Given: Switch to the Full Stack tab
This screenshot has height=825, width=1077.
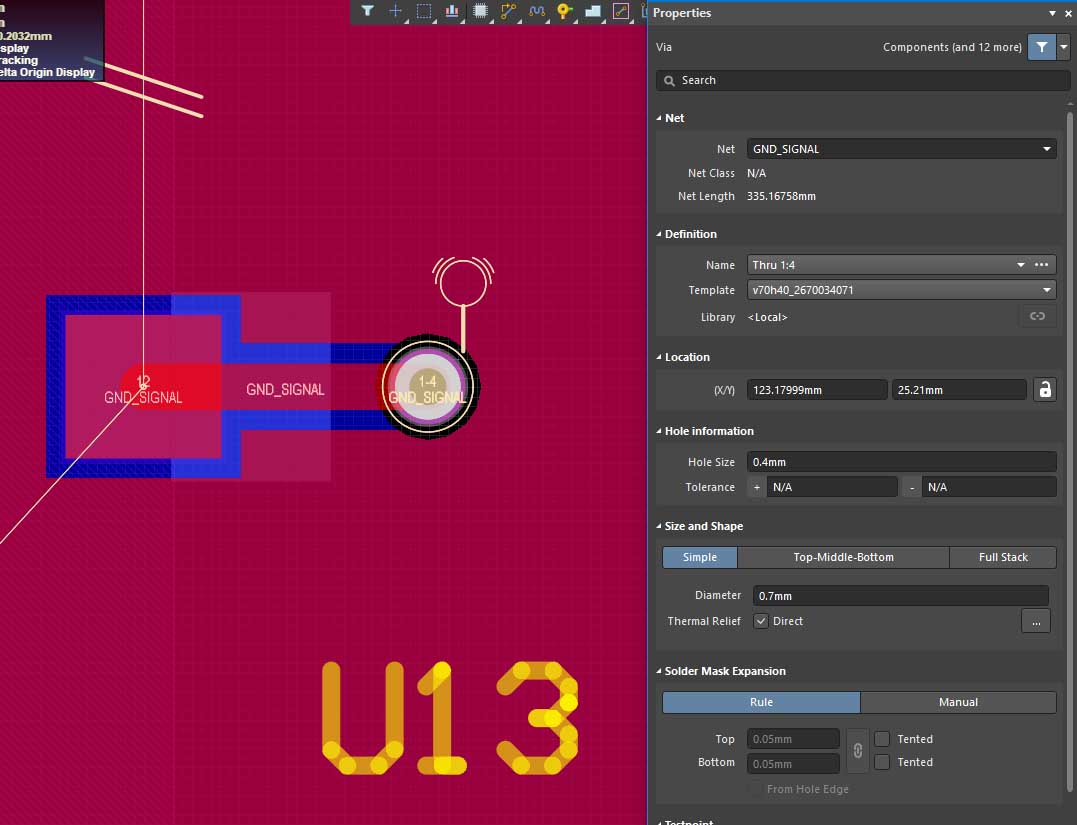Looking at the screenshot, I should pos(1003,557).
